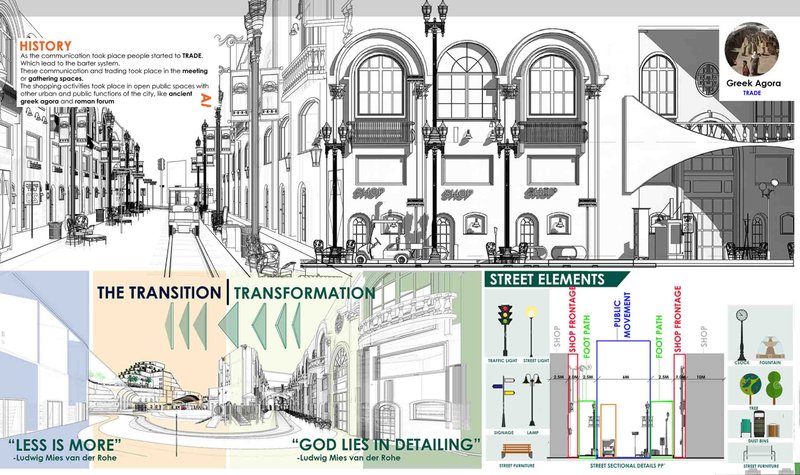Click the "LESS IS MORE" quote
Viewport: 800px width, 475px height.
click(x=65, y=444)
